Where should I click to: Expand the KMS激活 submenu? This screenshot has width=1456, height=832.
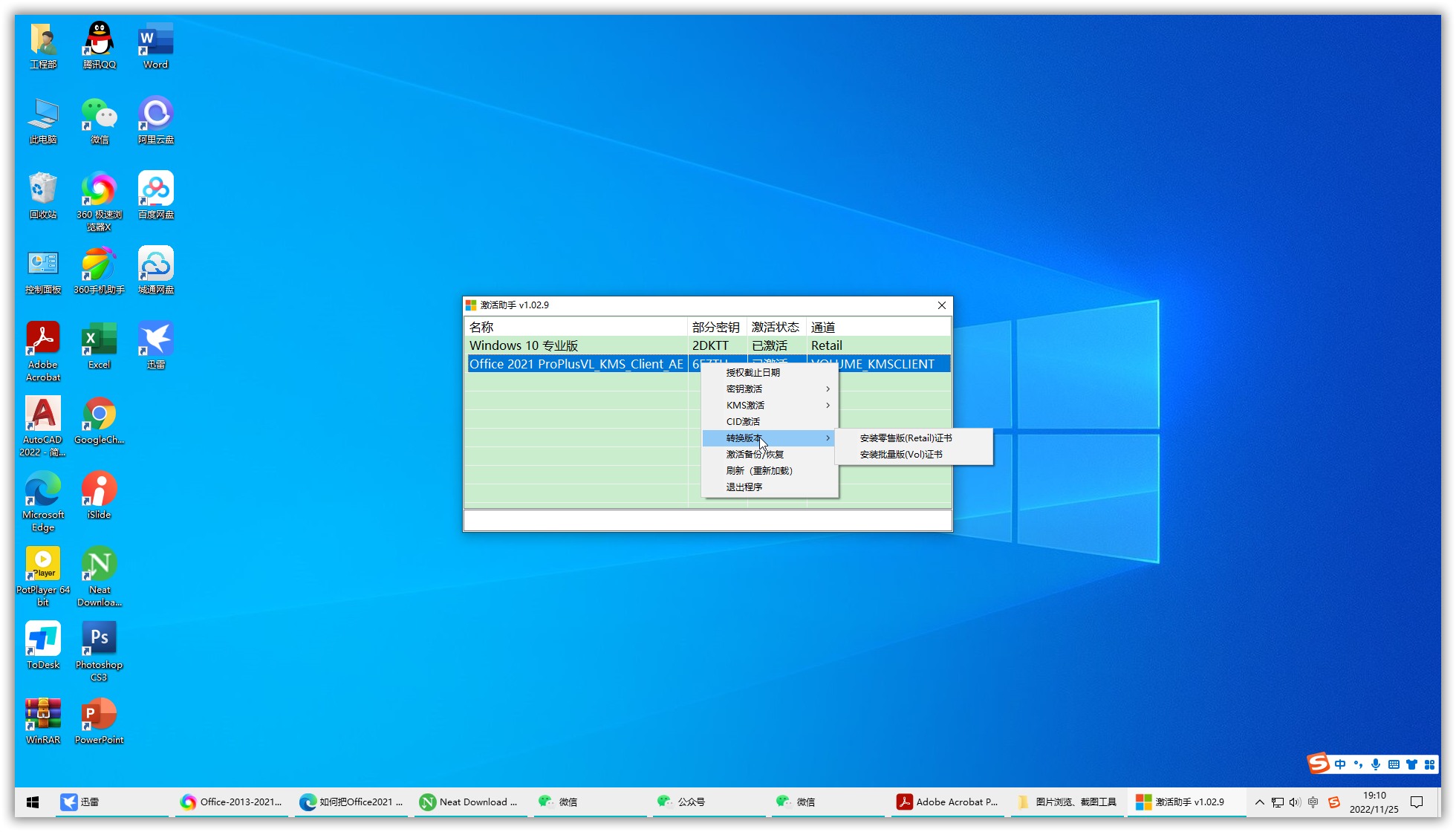pos(770,405)
